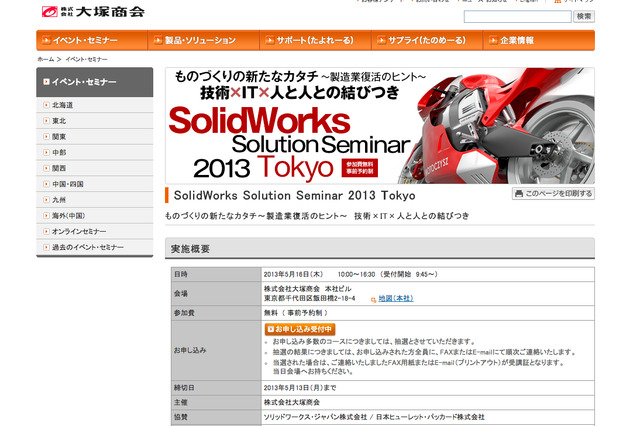Click the bullet icon next to 九州
640x426 pixels.
47,200
